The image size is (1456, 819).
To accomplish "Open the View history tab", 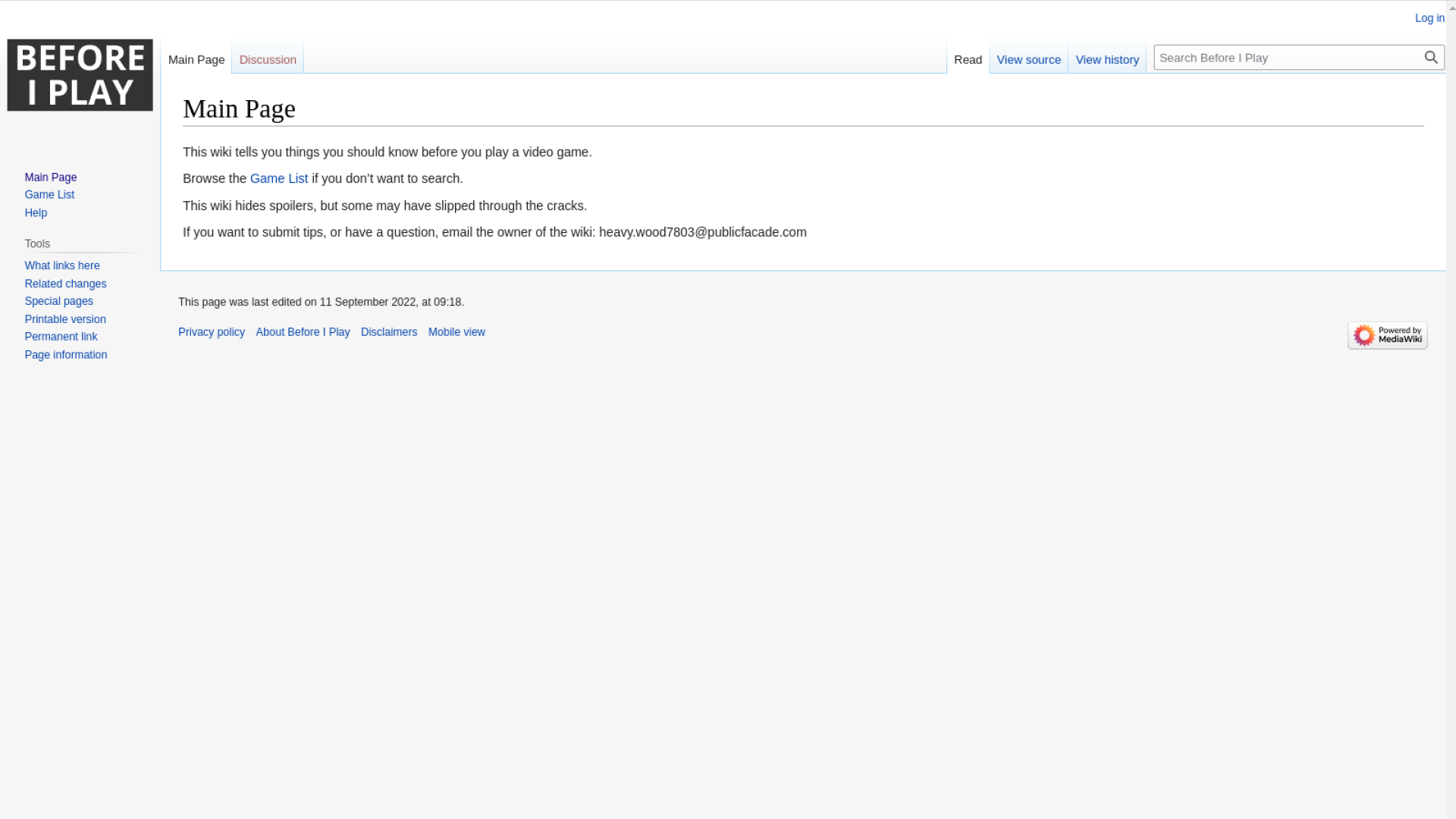I will point(1106,59).
